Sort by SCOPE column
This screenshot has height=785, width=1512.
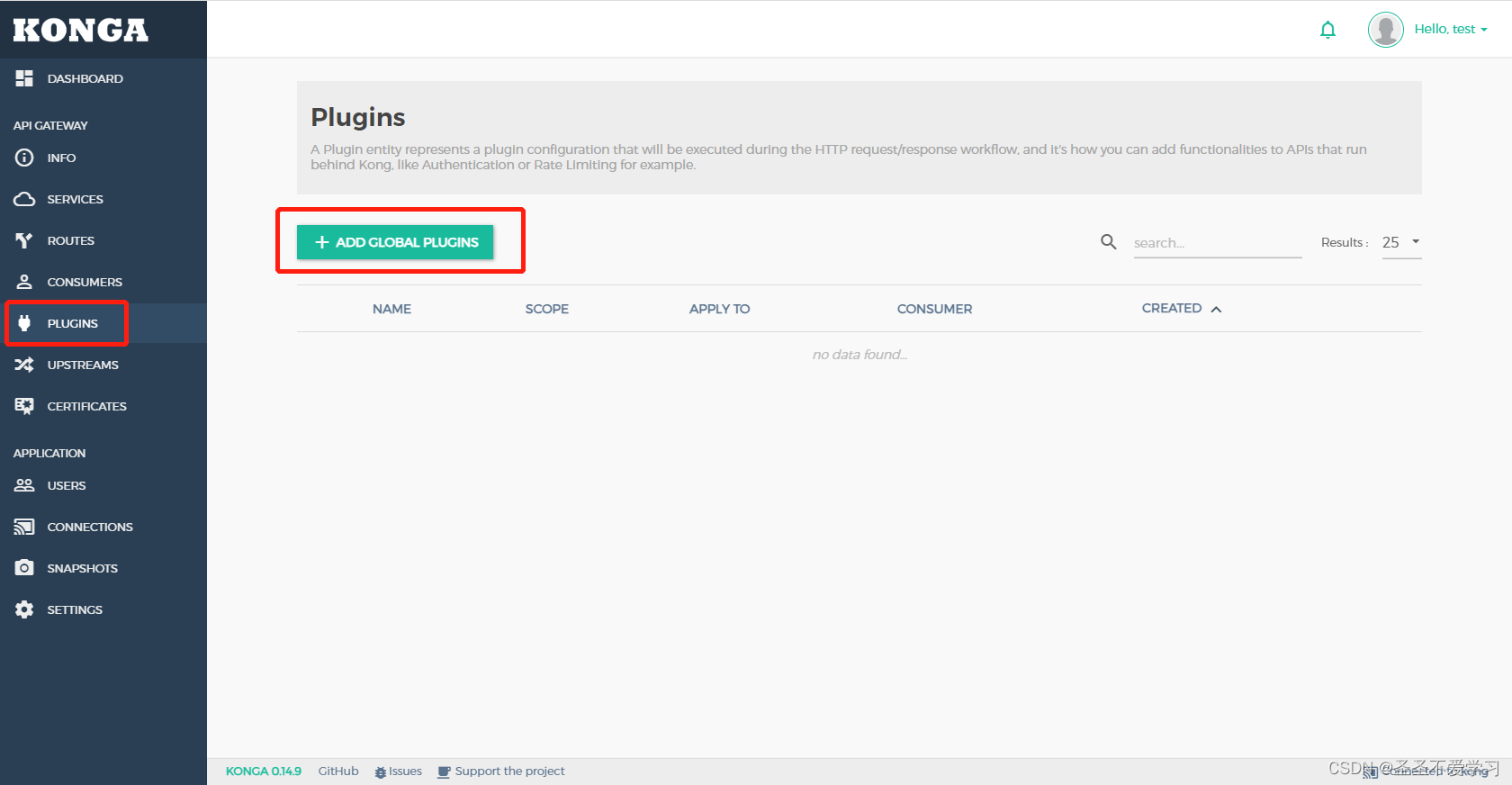pos(547,309)
